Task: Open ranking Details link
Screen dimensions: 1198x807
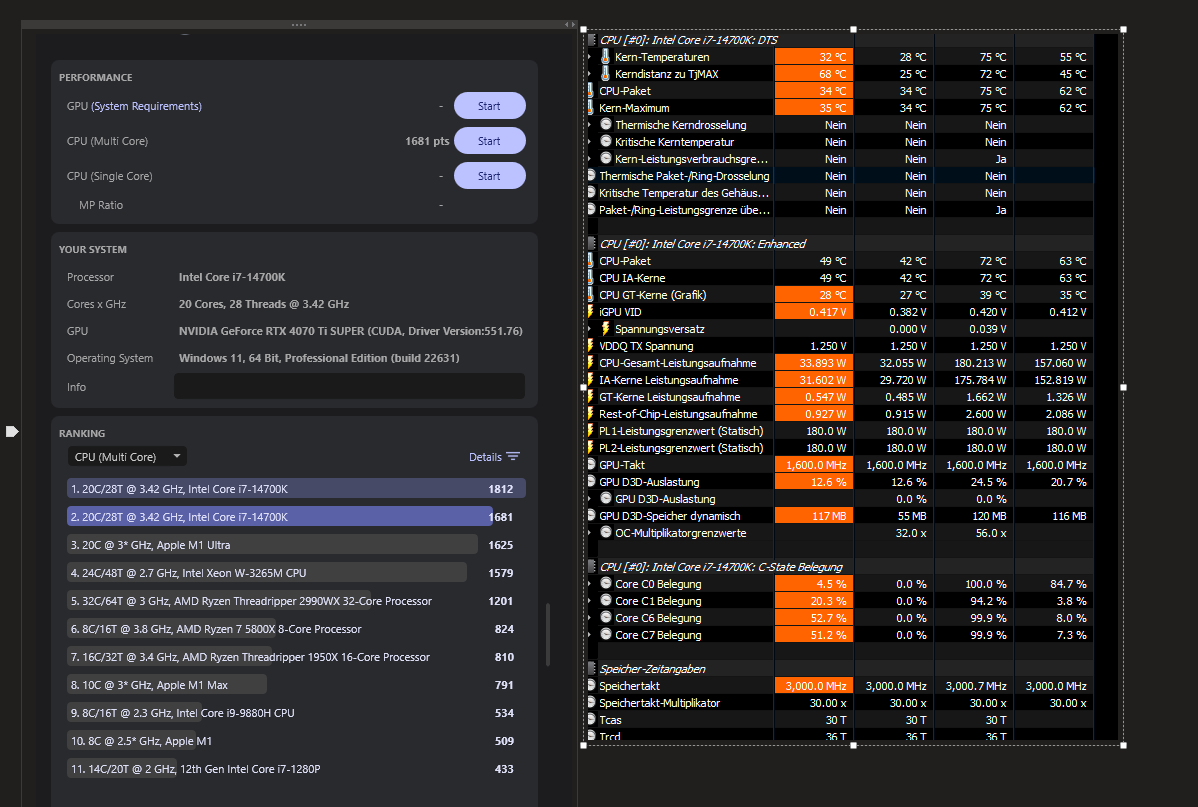Action: pos(485,457)
